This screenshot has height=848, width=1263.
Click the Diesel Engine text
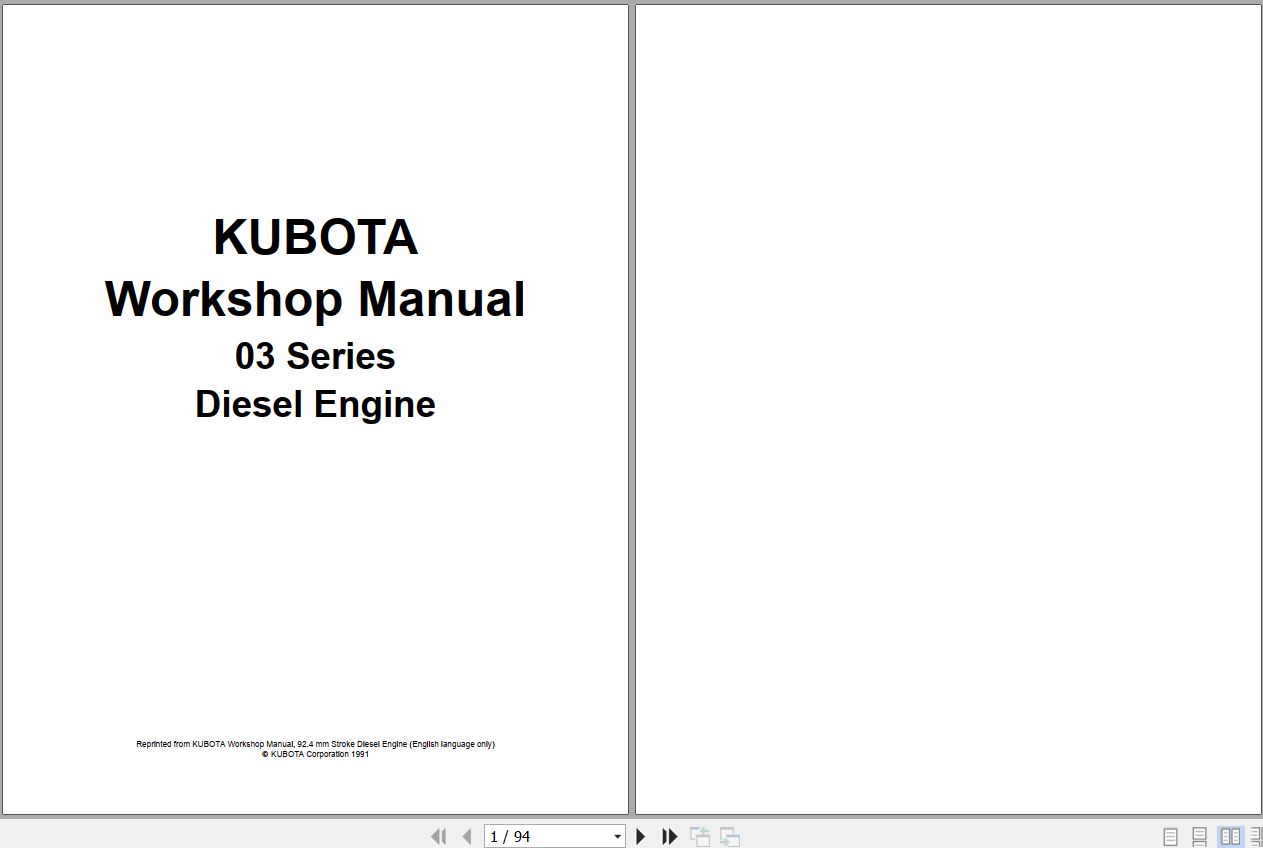(315, 404)
